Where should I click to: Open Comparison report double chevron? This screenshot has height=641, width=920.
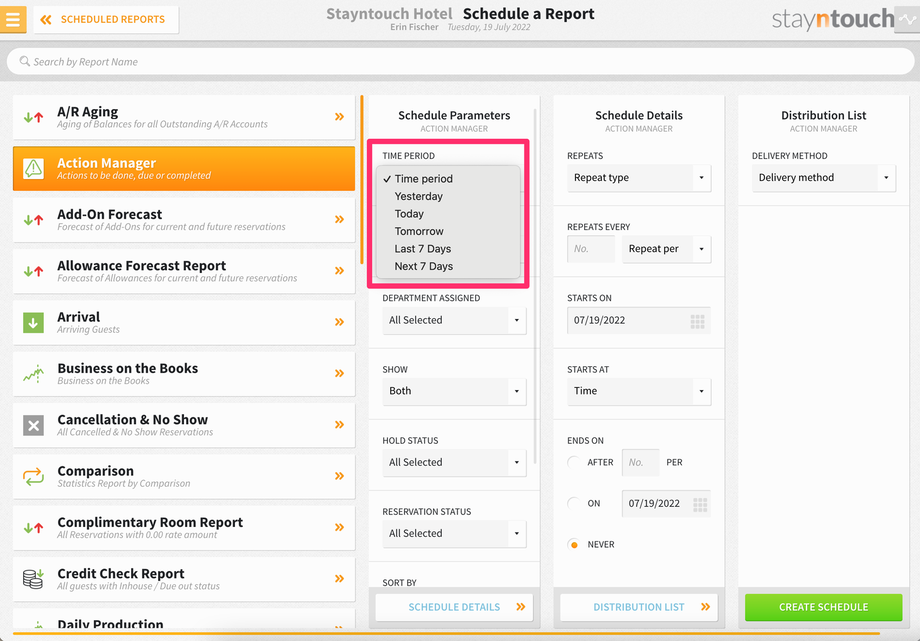(x=339, y=476)
